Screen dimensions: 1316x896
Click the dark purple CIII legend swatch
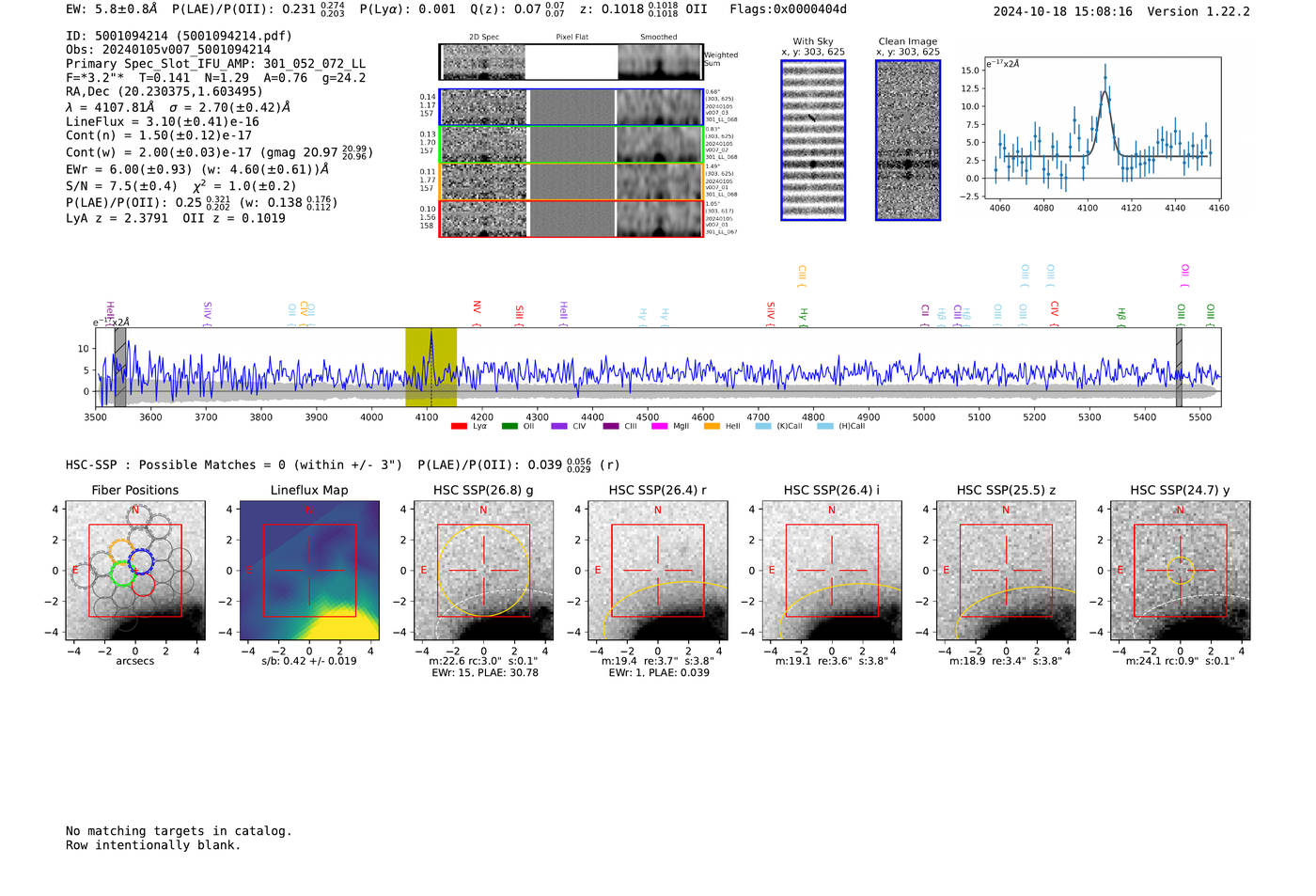pyautogui.click(x=611, y=426)
